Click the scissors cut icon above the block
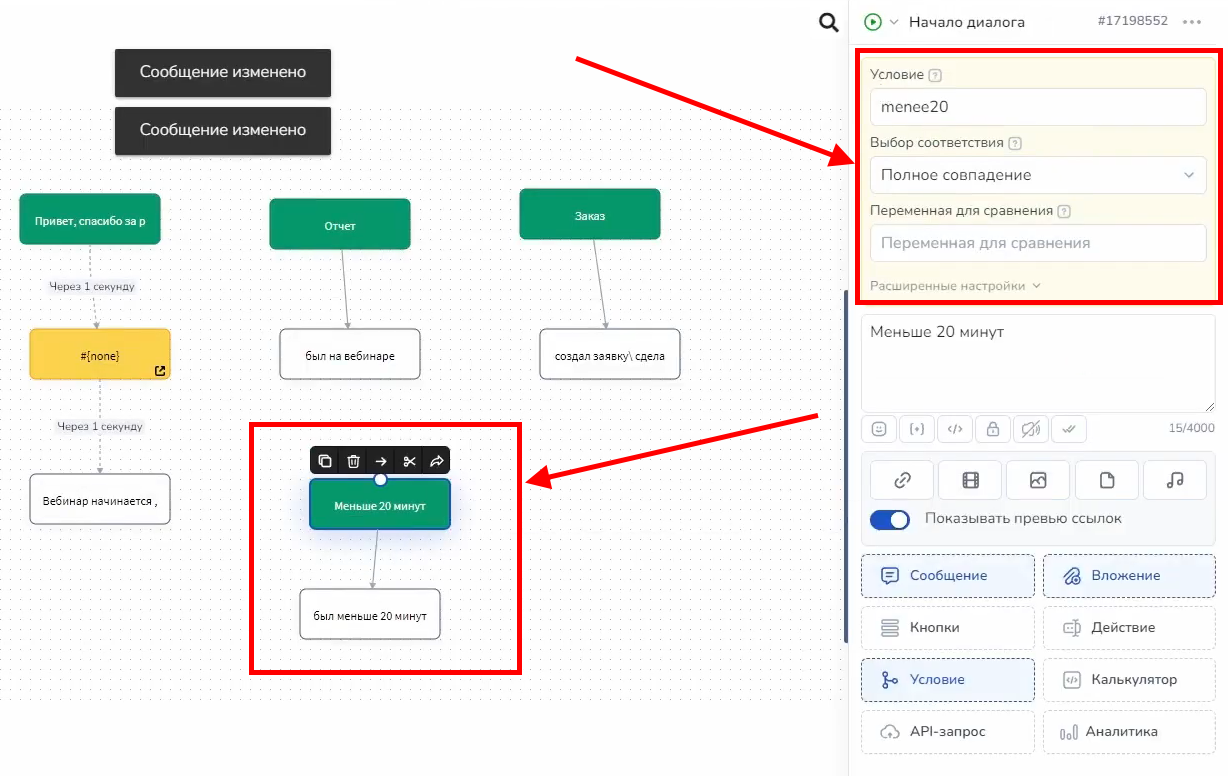This screenshot has height=776, width=1228. coord(409,461)
